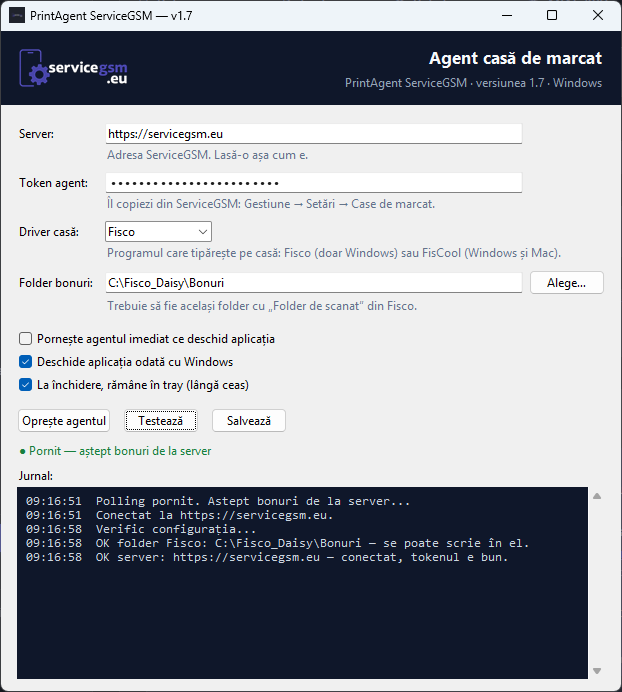Maximize the PrintAgent window
Image resolution: width=622 pixels, height=692 pixels.
pos(552,15)
